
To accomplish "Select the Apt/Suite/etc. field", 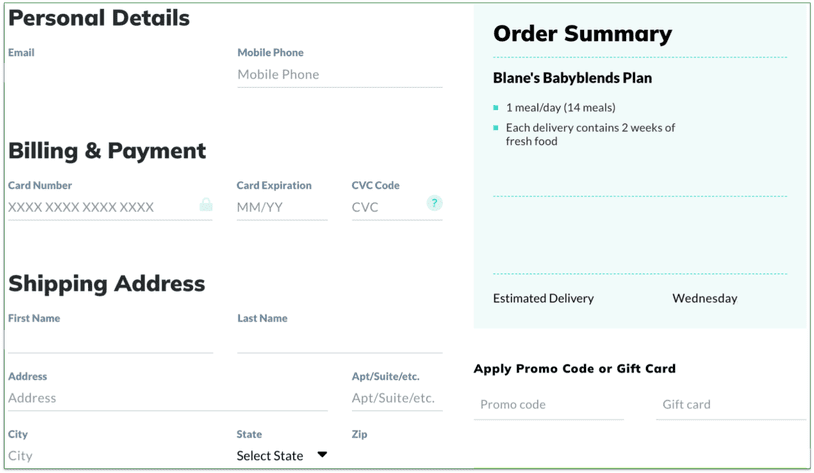I will pyautogui.click(x=396, y=398).
